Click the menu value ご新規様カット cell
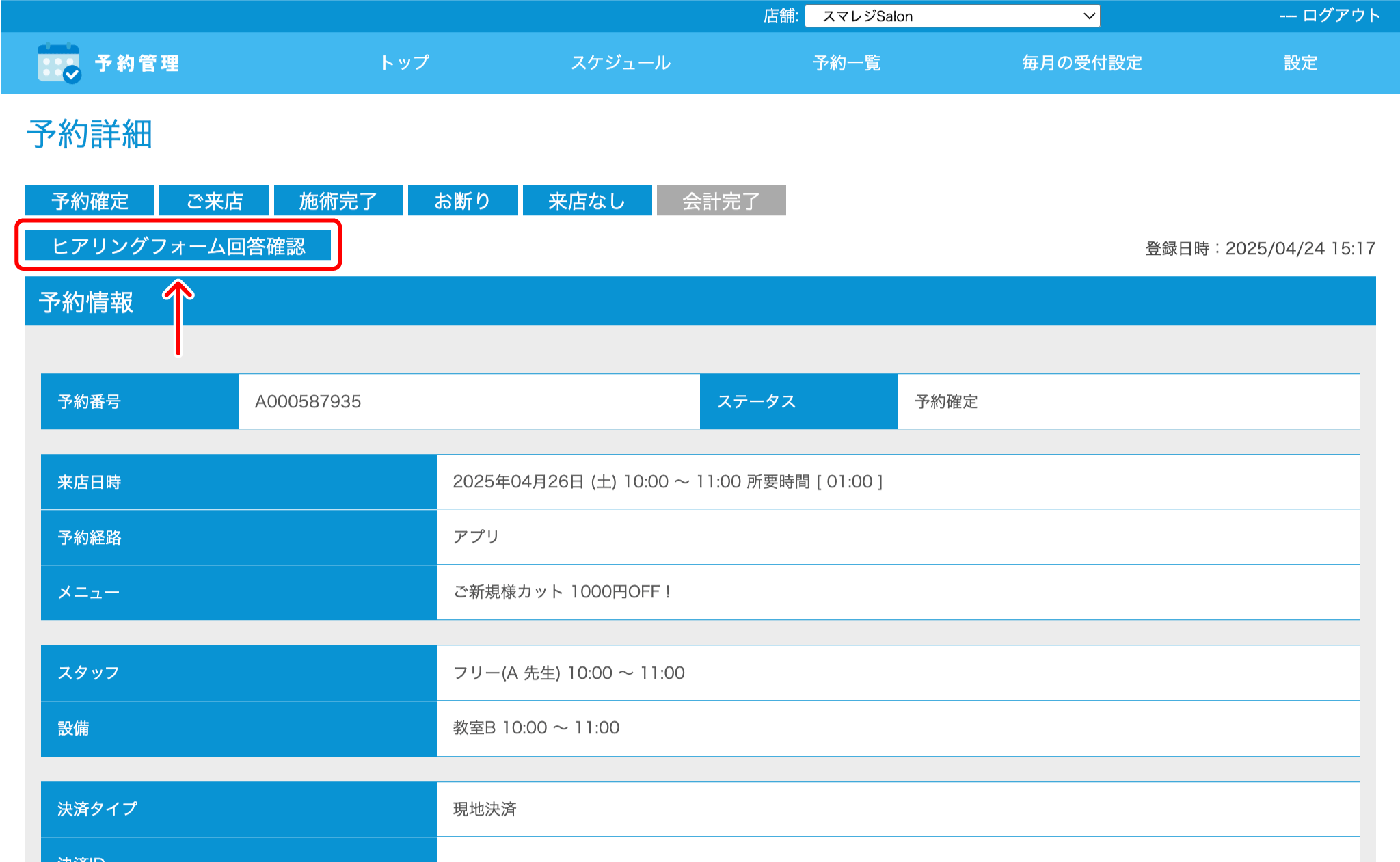The width and height of the screenshot is (1400, 862). [897, 592]
